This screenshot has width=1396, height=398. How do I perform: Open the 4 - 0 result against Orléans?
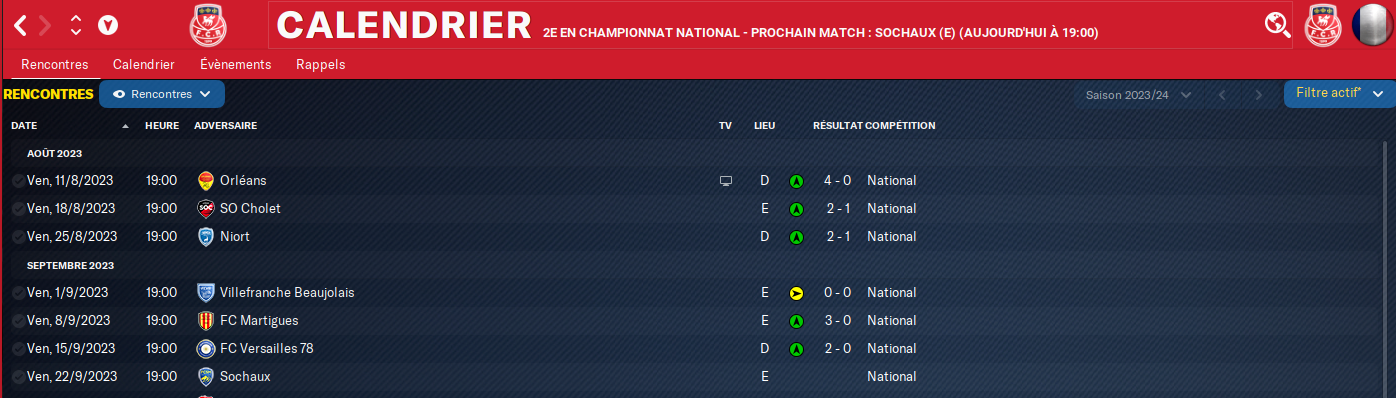(836, 181)
